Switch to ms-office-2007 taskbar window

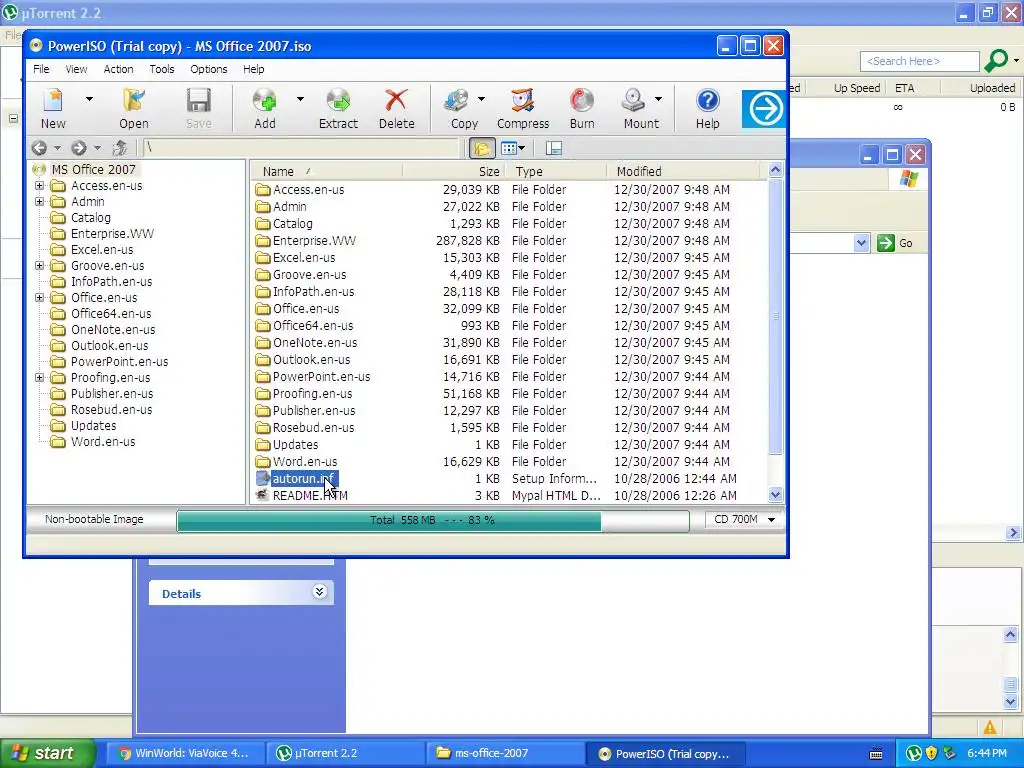click(507, 753)
